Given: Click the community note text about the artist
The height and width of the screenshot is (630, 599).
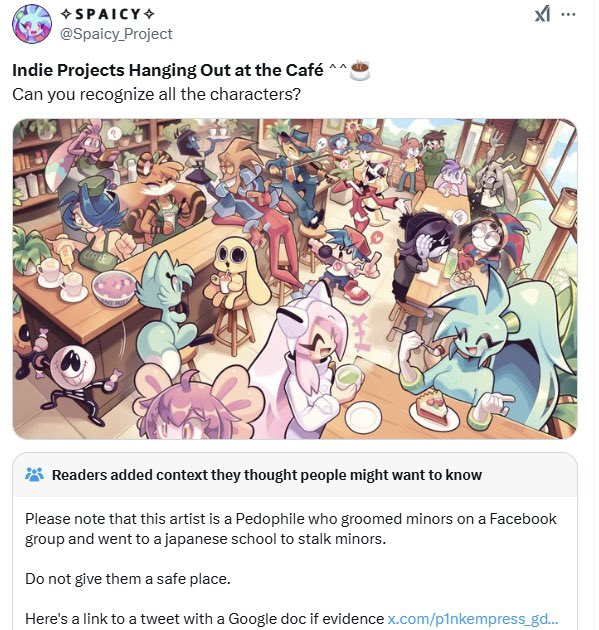Looking at the screenshot, I should [x=290, y=529].
